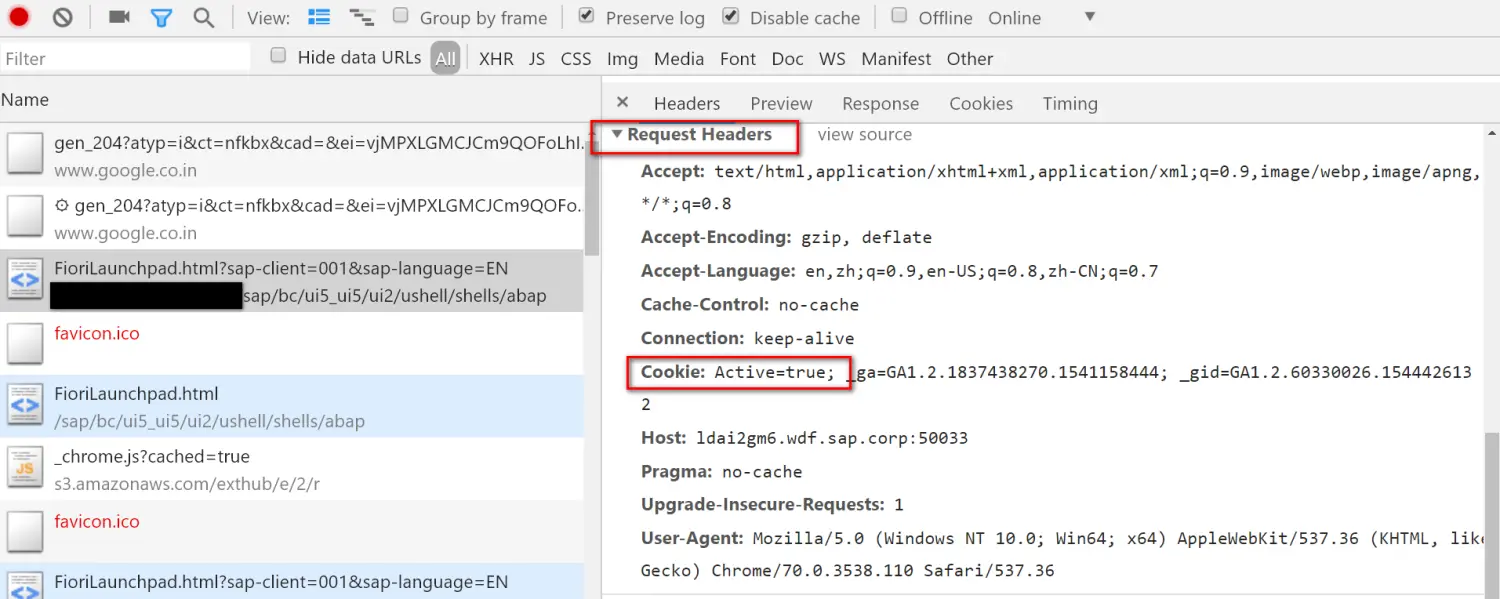Image resolution: width=1500 pixels, height=599 pixels.
Task: Click into the Filter text field
Action: pos(126,58)
